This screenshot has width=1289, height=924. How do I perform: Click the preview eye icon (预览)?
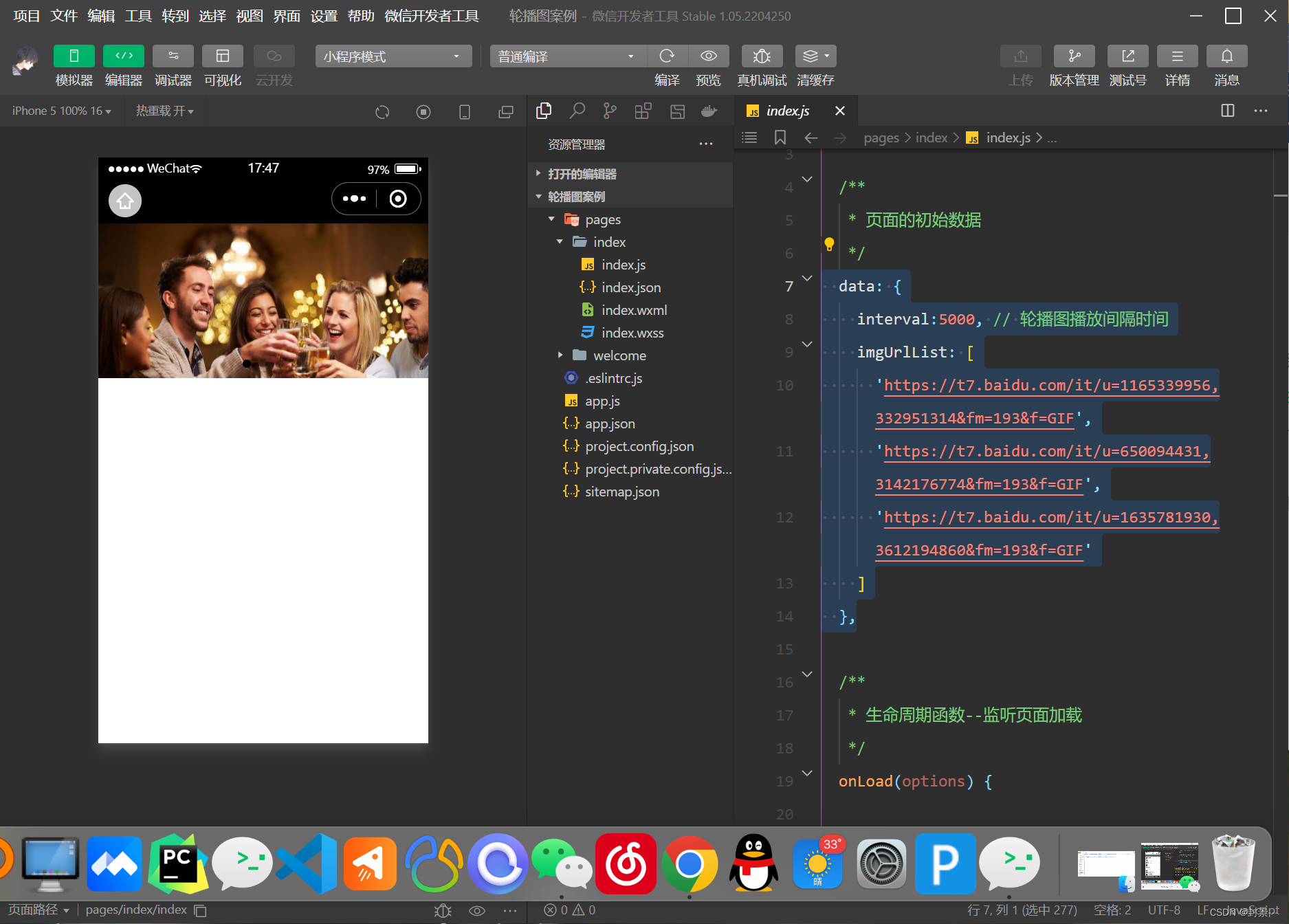709,56
